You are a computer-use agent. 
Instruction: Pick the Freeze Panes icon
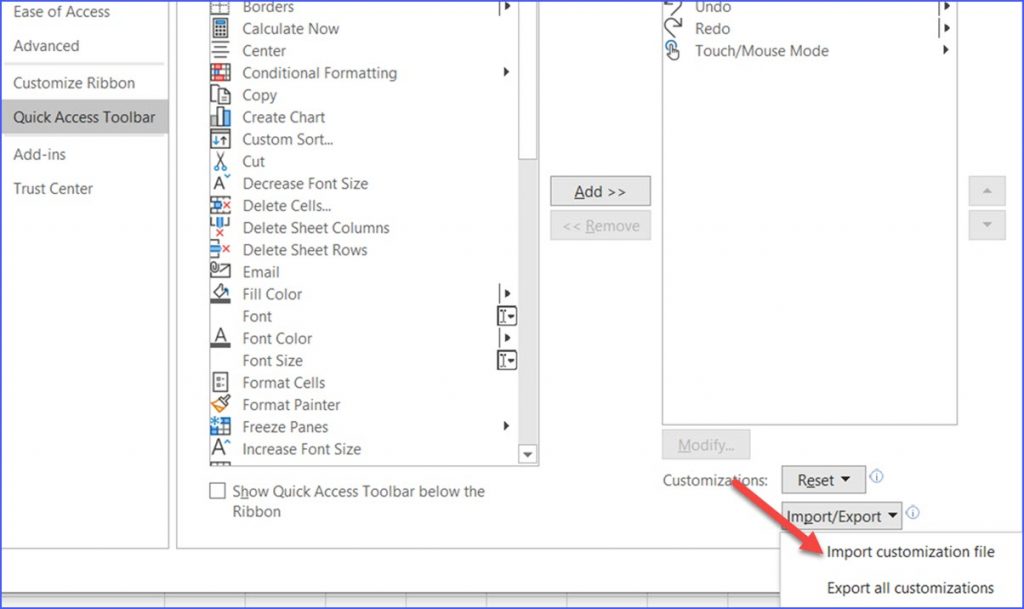tap(221, 427)
